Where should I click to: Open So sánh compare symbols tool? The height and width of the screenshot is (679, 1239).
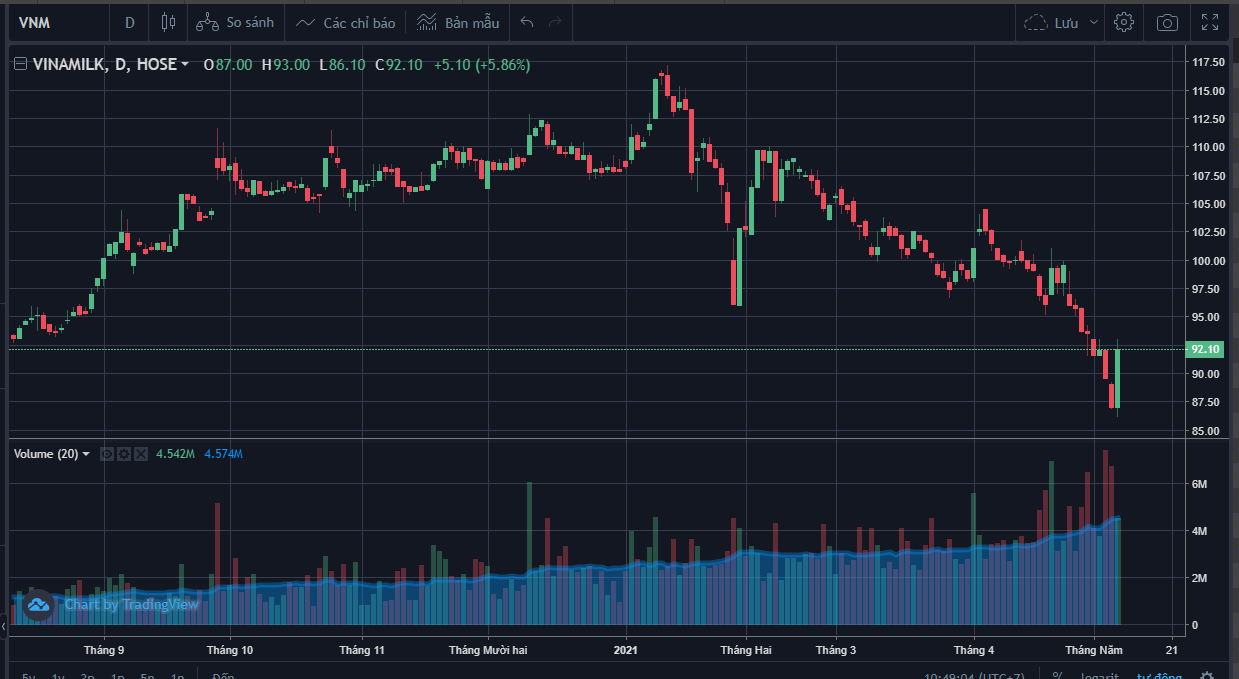click(x=234, y=22)
